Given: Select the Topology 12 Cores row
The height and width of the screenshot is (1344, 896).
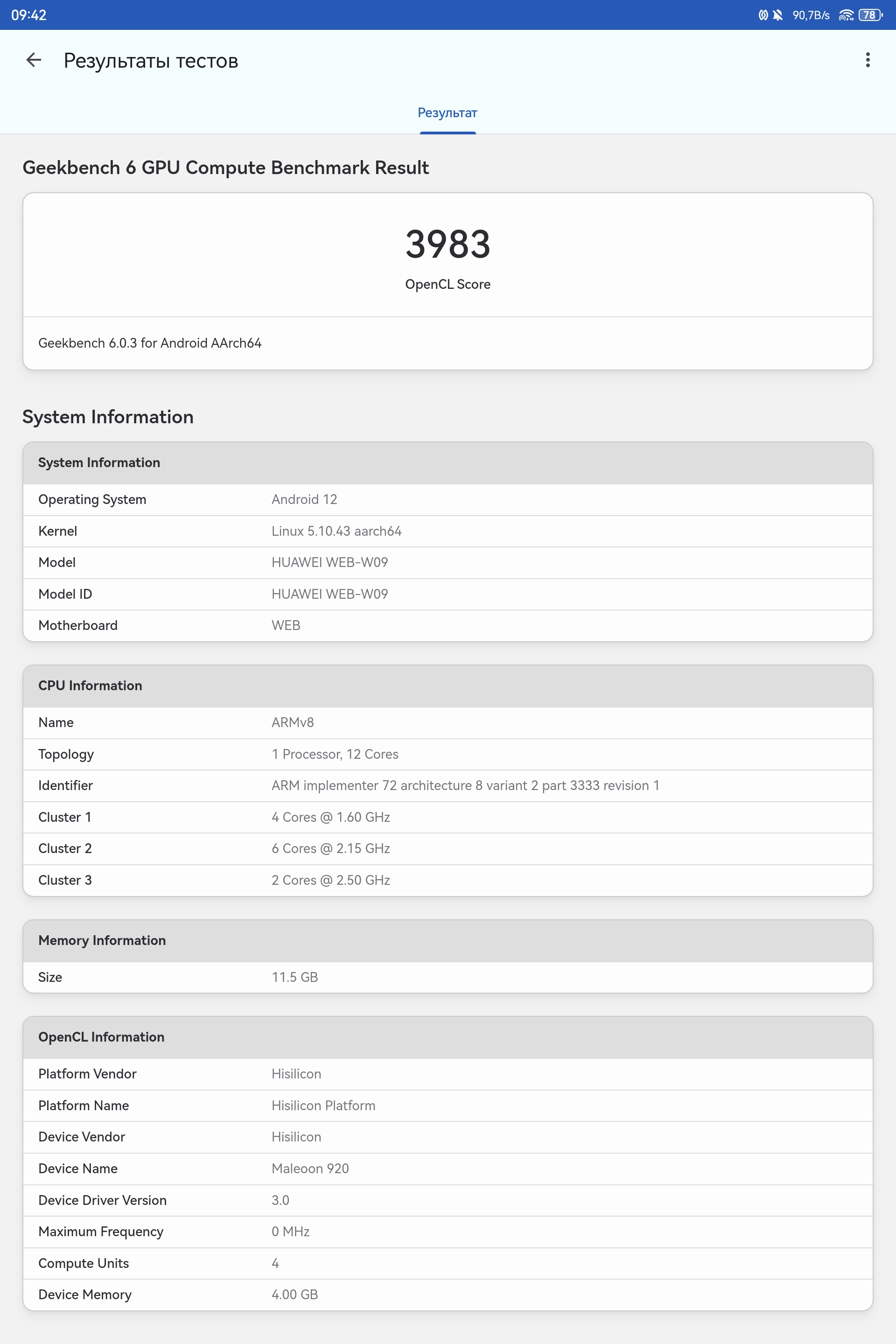Looking at the screenshot, I should [448, 754].
